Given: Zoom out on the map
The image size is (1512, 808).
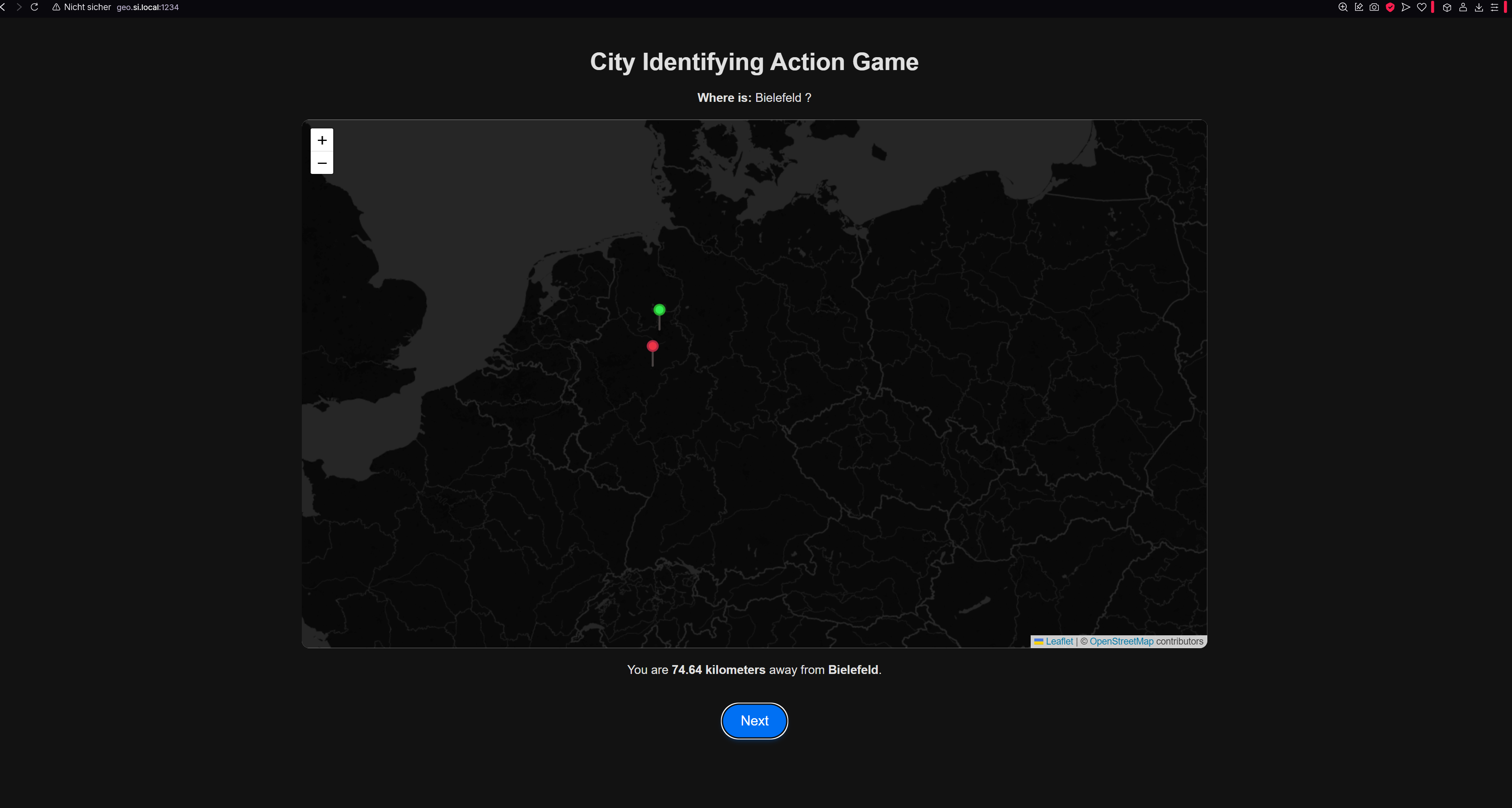Looking at the screenshot, I should pos(322,163).
